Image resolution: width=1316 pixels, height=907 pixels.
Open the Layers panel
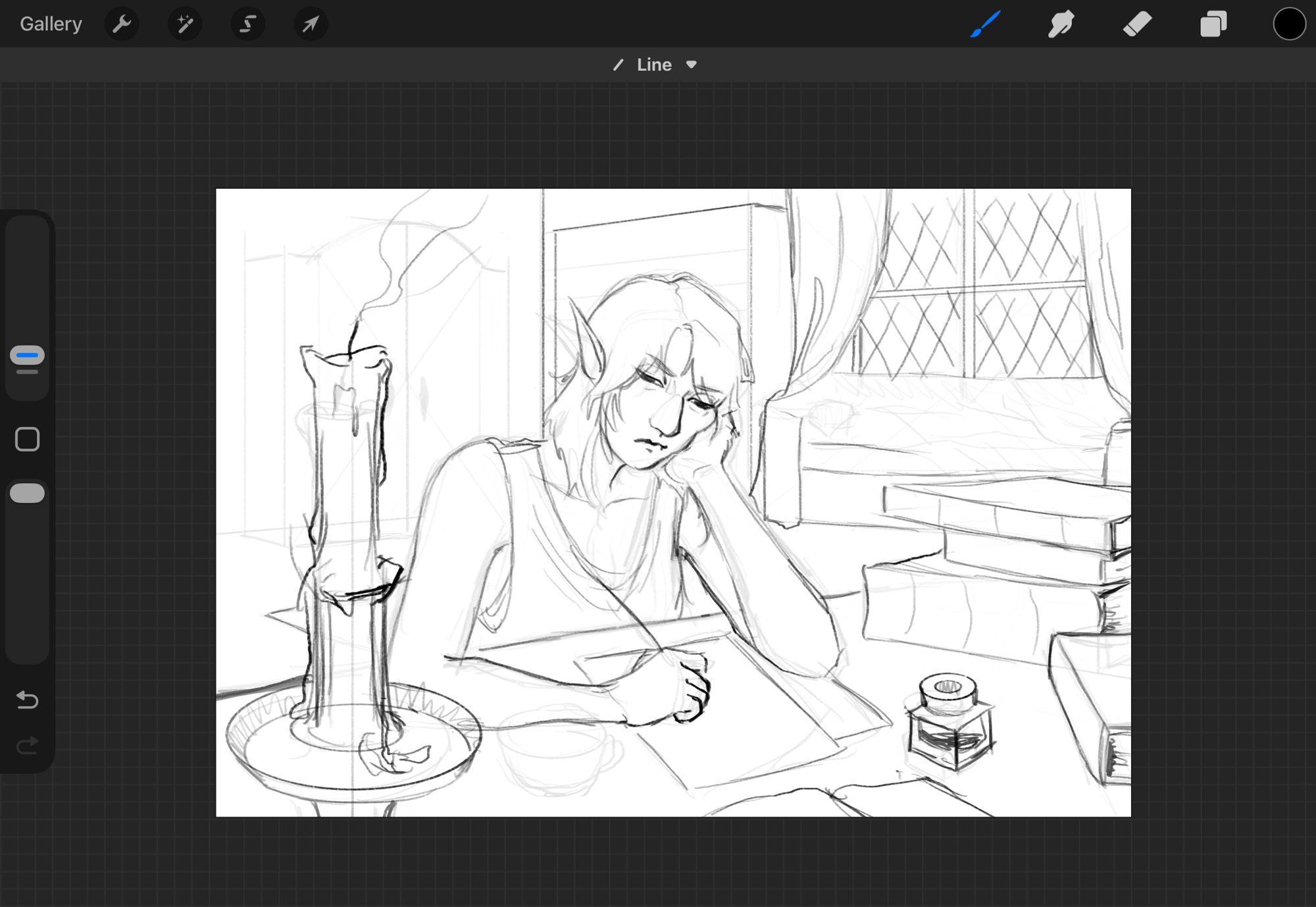(x=1213, y=24)
